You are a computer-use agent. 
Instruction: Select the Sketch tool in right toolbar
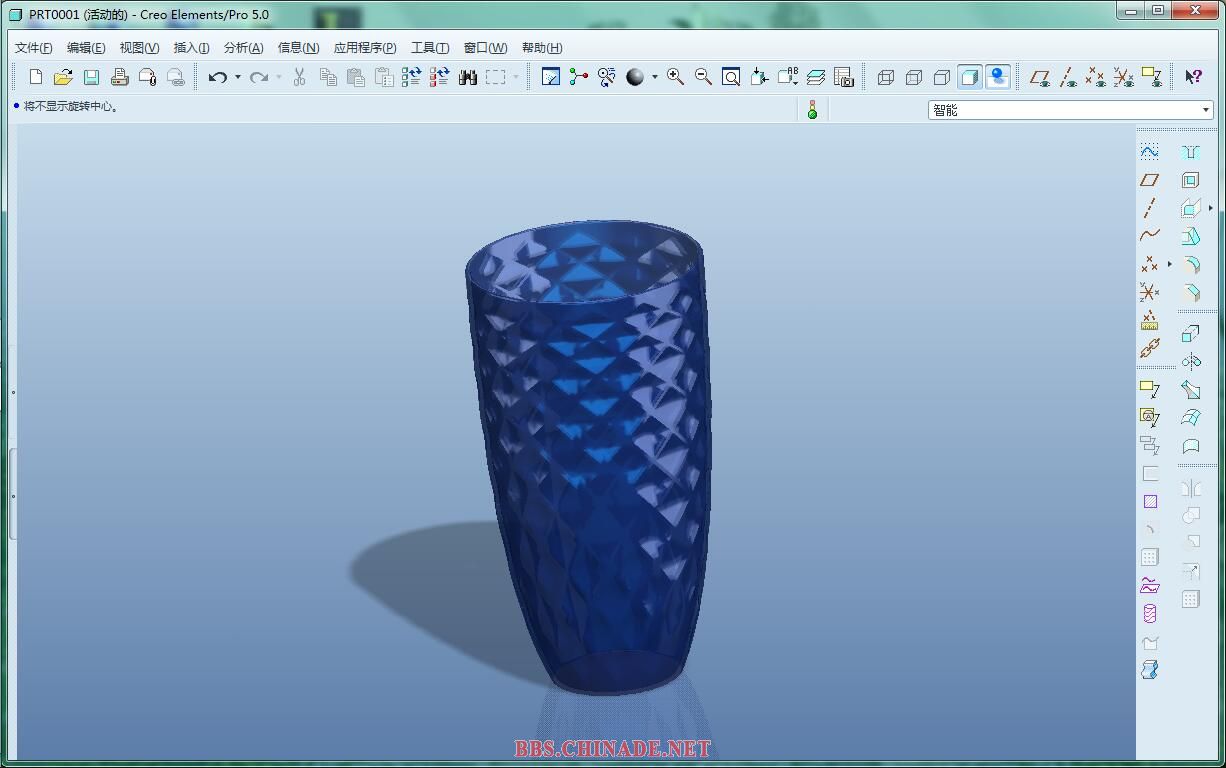pos(1149,151)
